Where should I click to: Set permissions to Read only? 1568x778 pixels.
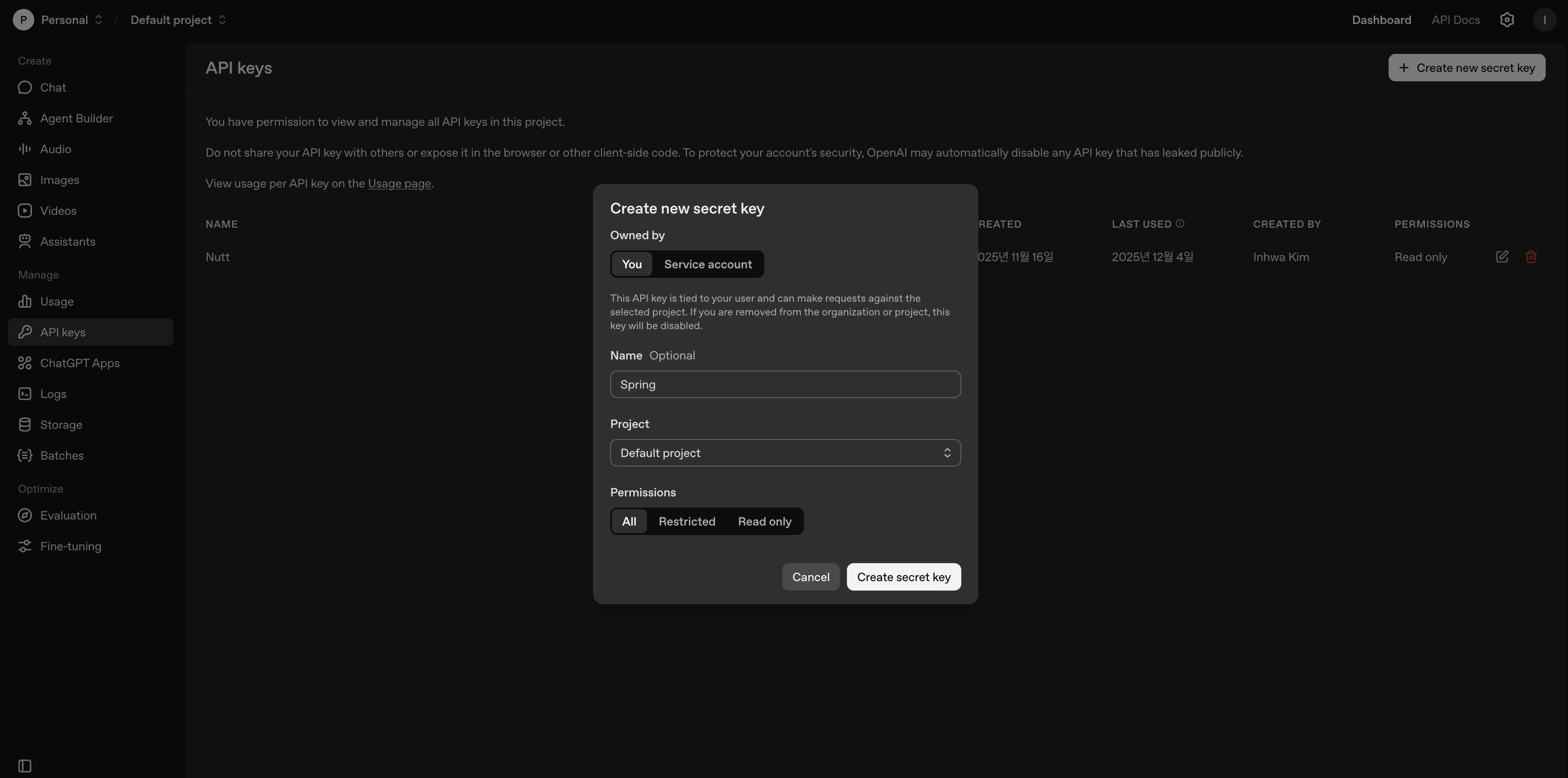point(765,522)
